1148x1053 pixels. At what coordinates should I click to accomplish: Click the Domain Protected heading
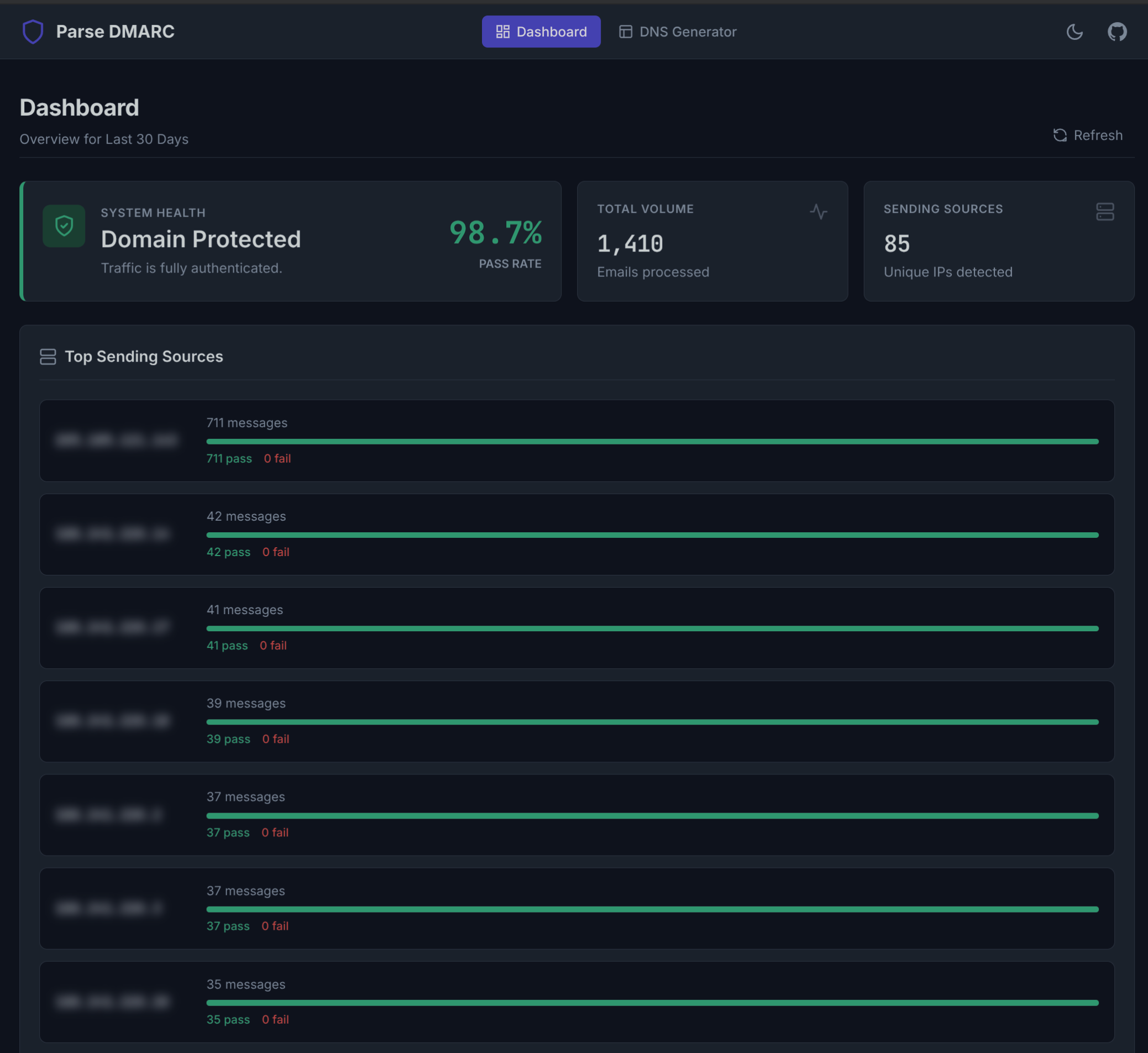coord(201,239)
